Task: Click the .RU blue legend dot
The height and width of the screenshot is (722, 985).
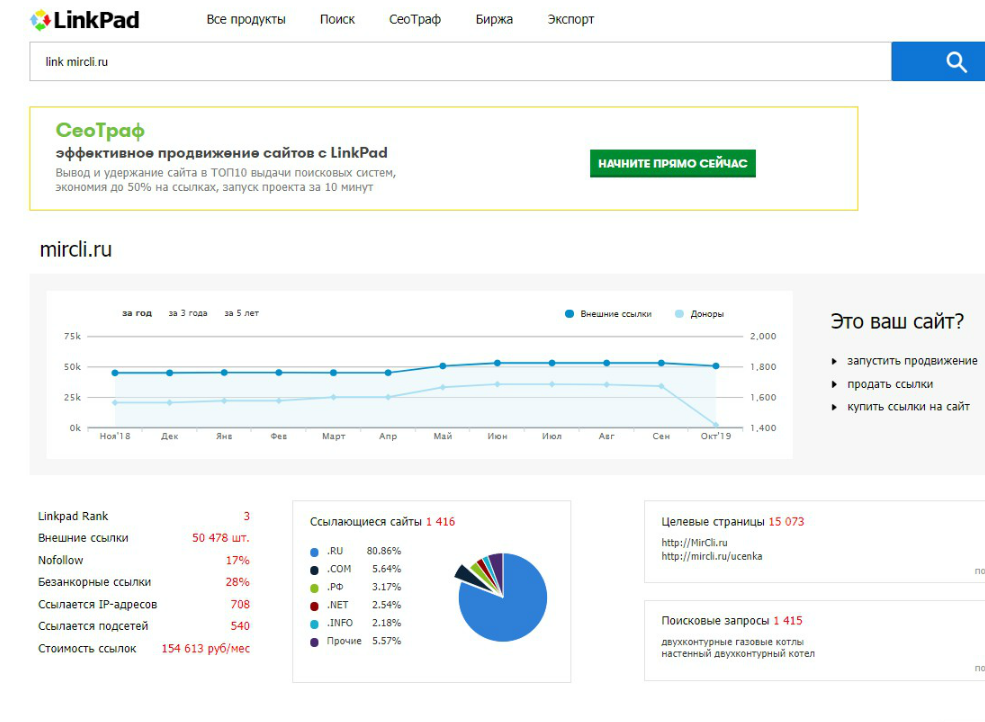Action: [315, 551]
